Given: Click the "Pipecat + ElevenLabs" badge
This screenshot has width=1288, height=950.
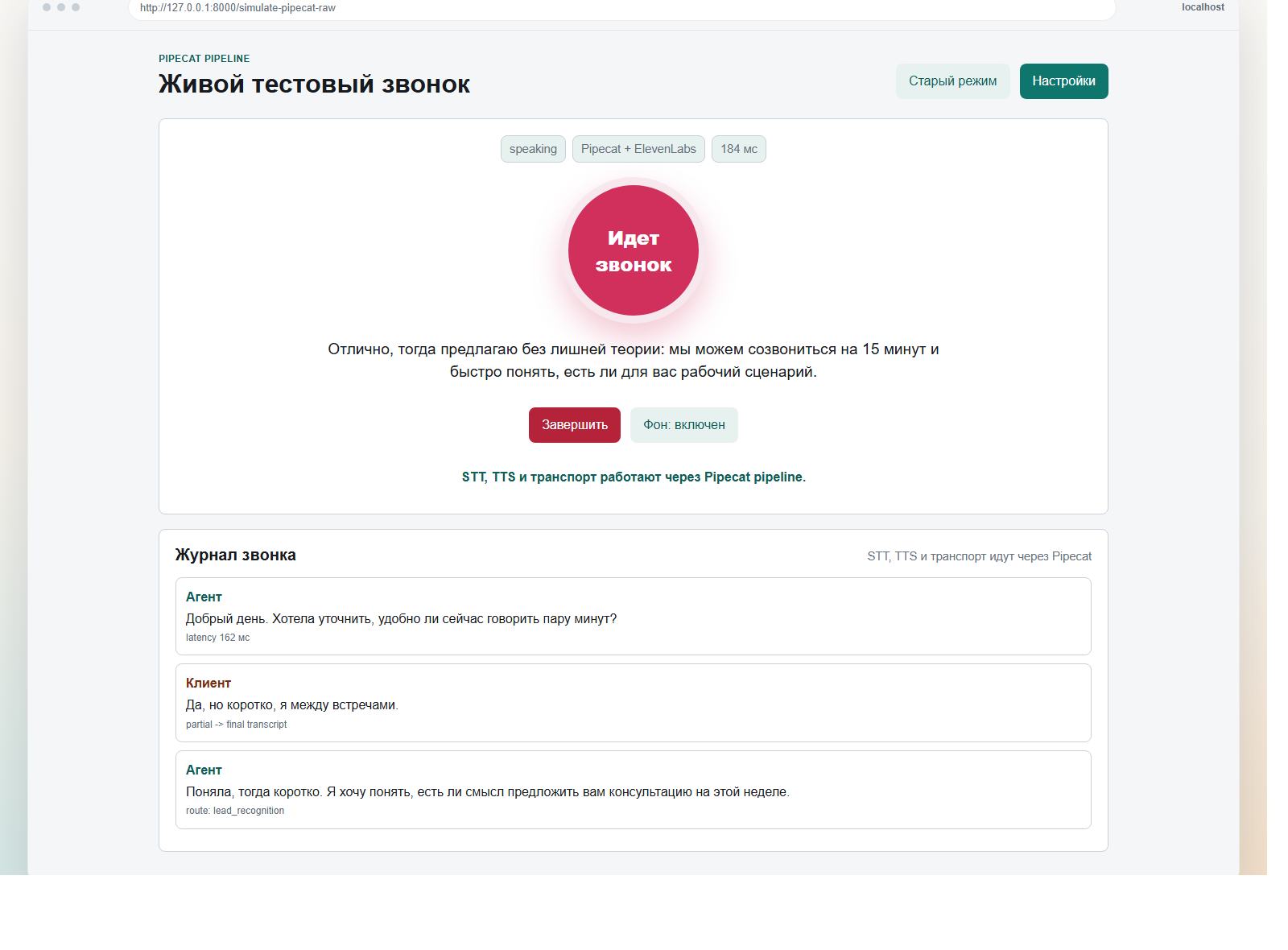Looking at the screenshot, I should [638, 149].
